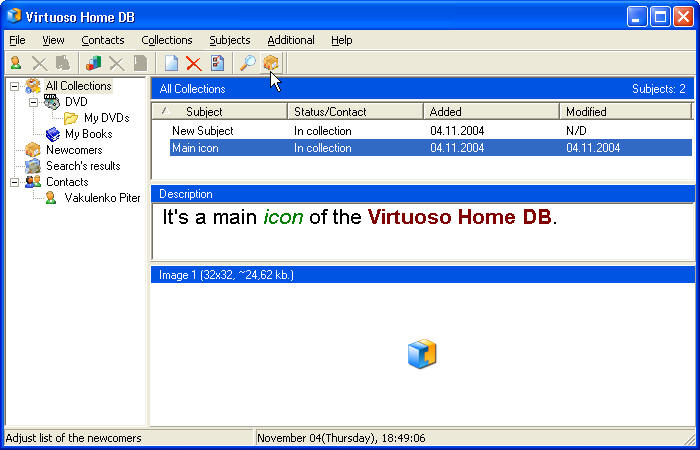Image resolution: width=700 pixels, height=450 pixels.
Task: Select Newcomers label in tree
Action: (x=74, y=150)
